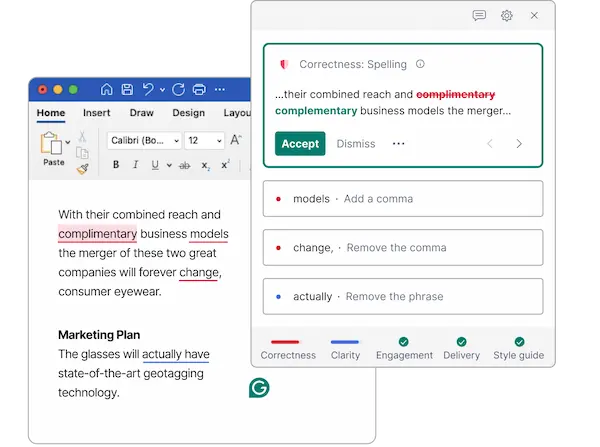Open the Layout ribbon tab
This screenshot has height=447, width=600.
coord(237,113)
